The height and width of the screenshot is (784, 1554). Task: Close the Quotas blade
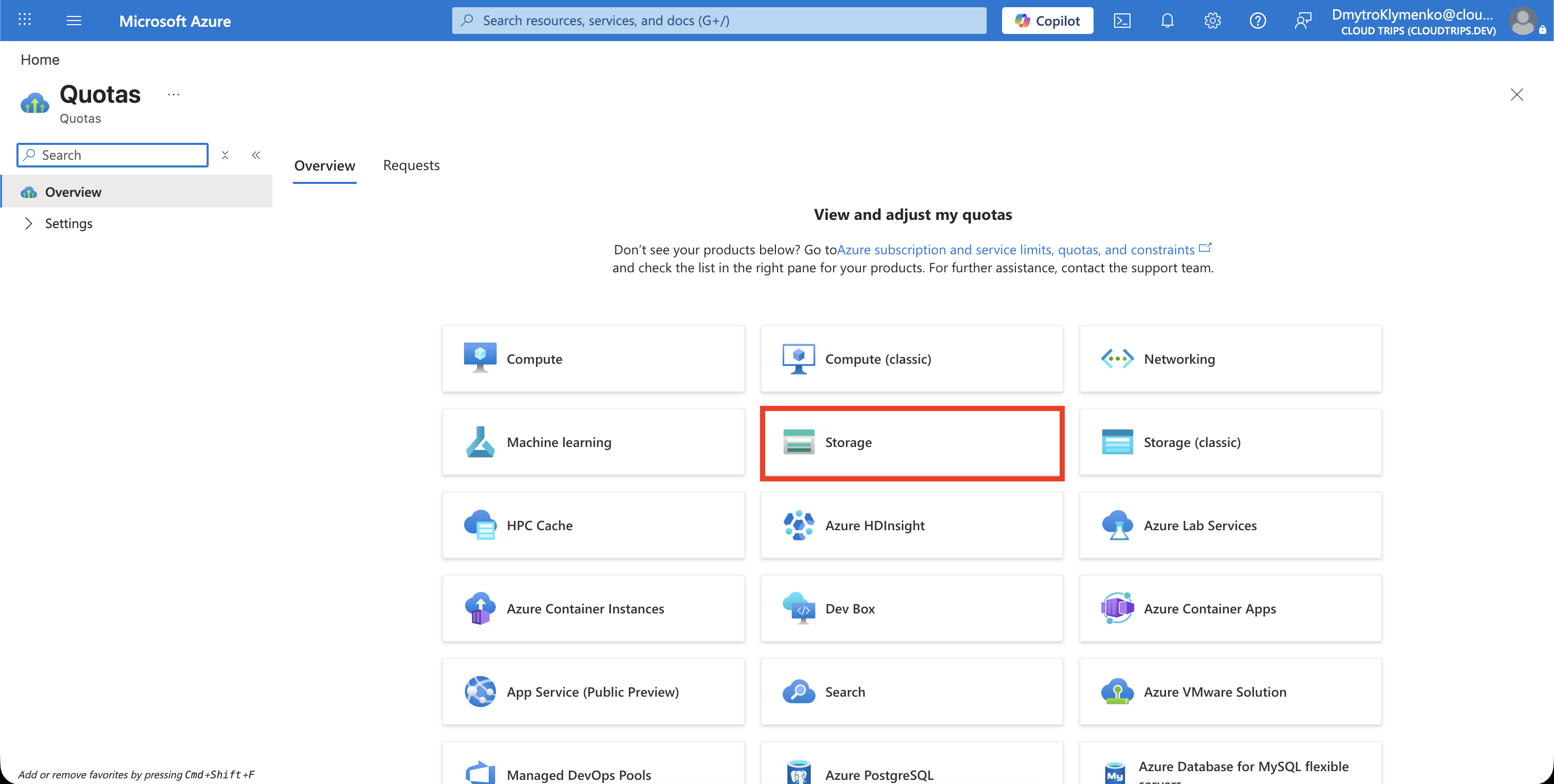pyautogui.click(x=1516, y=95)
